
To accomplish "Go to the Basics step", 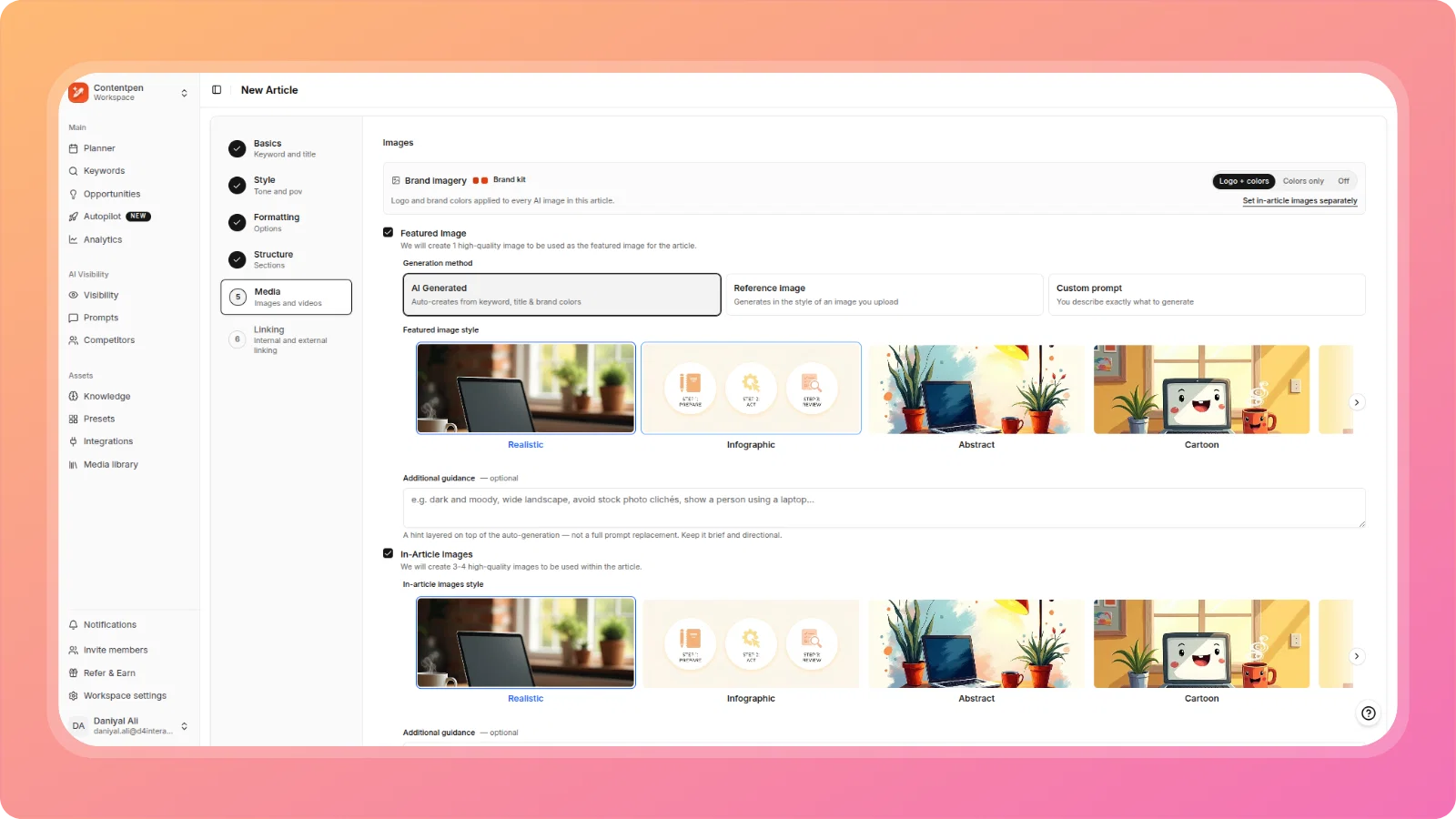I will pyautogui.click(x=286, y=148).
